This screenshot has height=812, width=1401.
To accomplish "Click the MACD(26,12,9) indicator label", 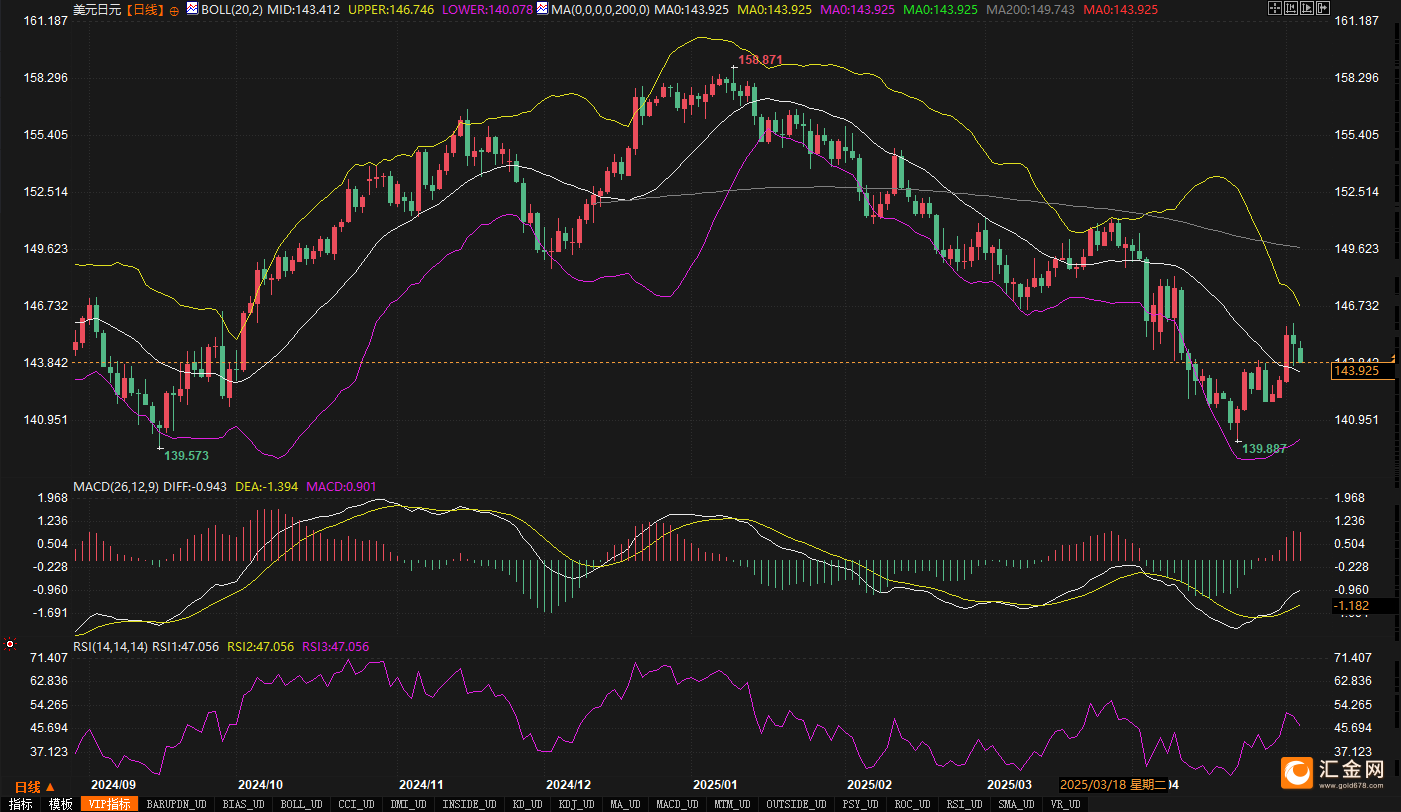I will click(115, 487).
